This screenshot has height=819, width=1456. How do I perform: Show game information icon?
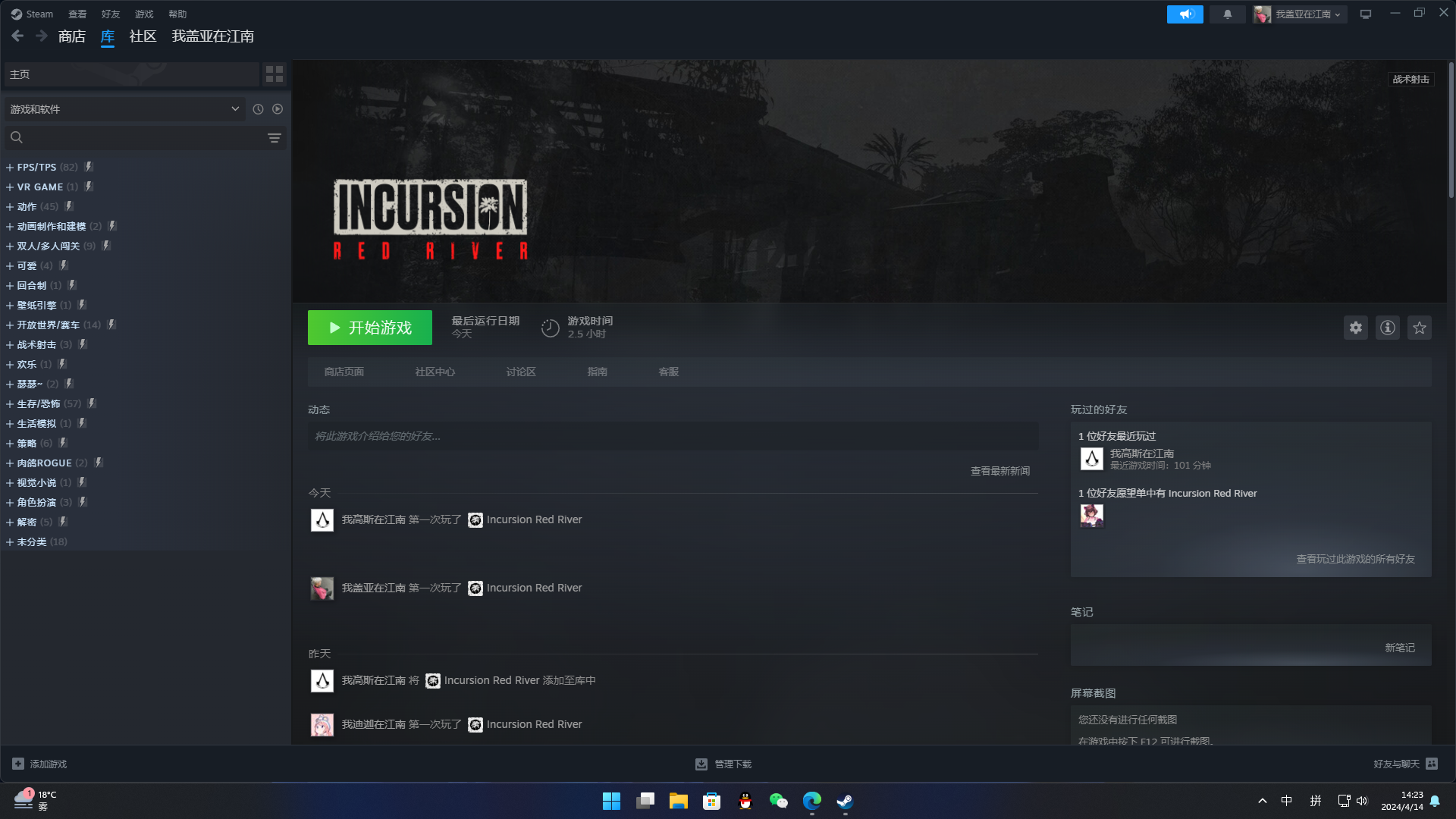[1388, 328]
